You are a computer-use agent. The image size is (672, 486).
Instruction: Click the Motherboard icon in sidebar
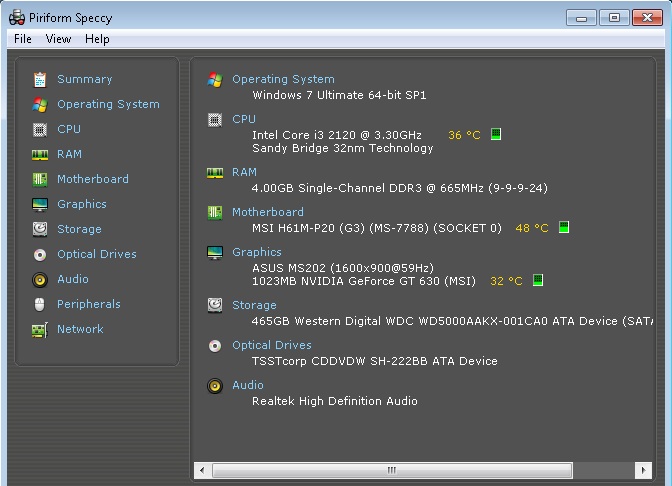pos(40,179)
